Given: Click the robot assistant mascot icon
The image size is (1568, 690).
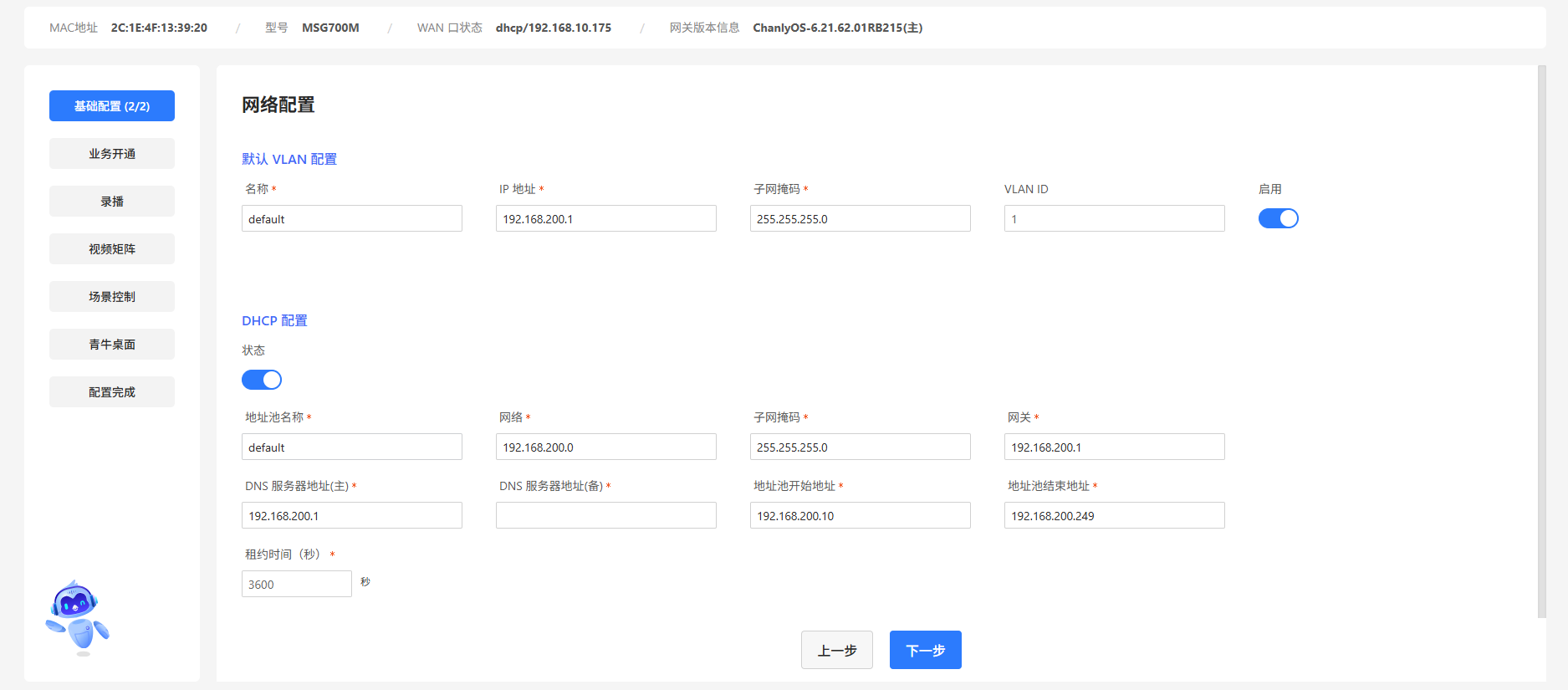Looking at the screenshot, I should (78, 618).
